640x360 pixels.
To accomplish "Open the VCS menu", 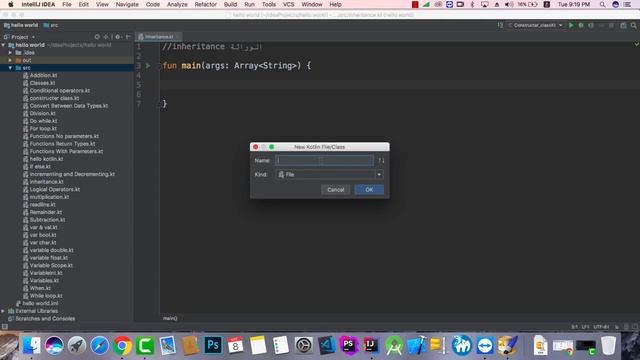I will pos(289,4).
